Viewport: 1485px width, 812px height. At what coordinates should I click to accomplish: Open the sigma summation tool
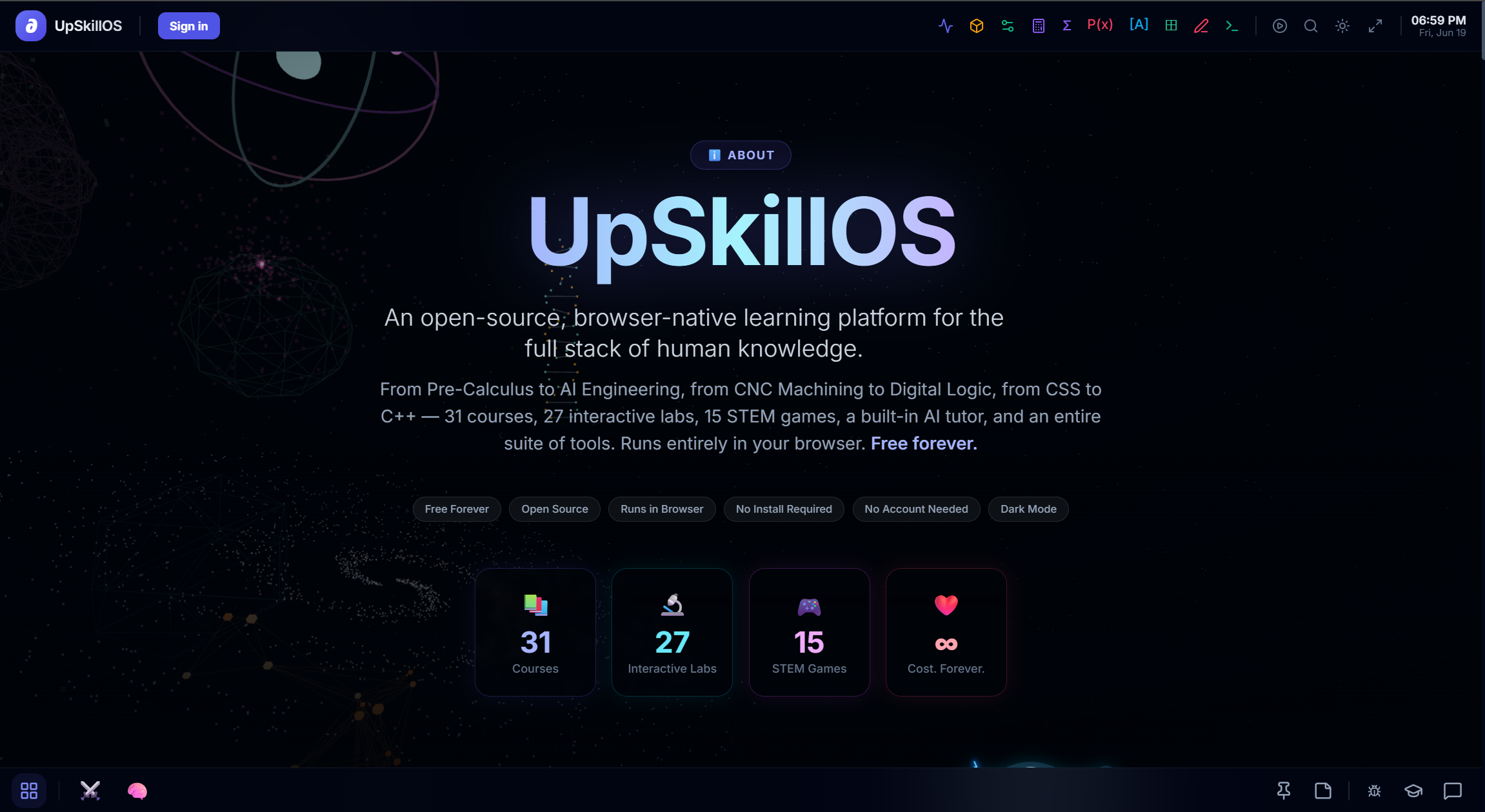point(1067,25)
